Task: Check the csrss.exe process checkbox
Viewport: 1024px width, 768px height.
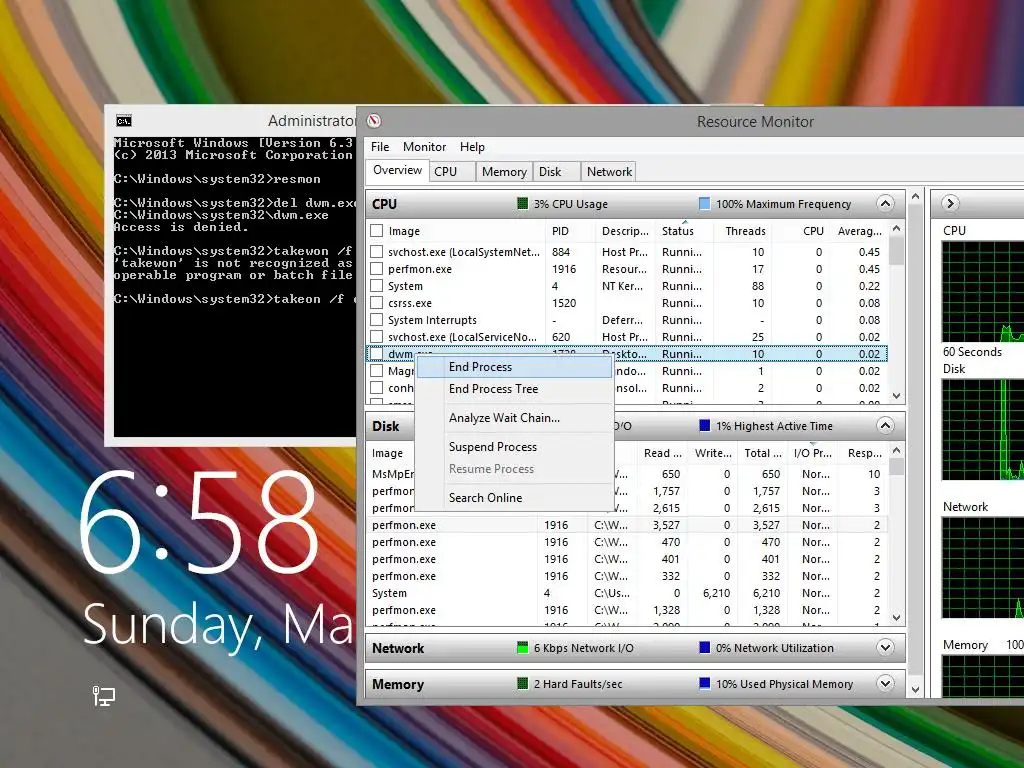Action: (376, 302)
